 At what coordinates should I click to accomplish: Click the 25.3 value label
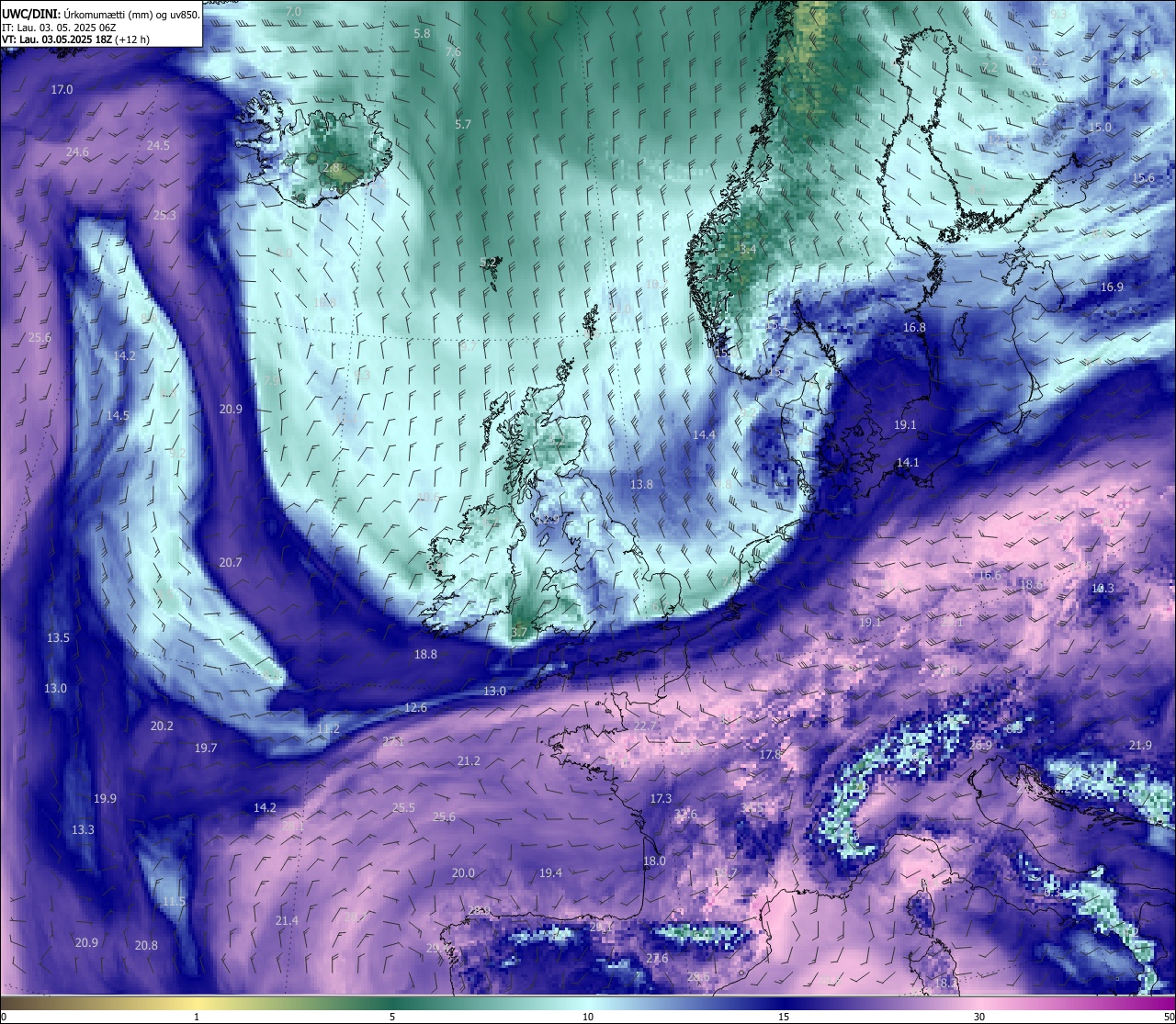pos(164,215)
